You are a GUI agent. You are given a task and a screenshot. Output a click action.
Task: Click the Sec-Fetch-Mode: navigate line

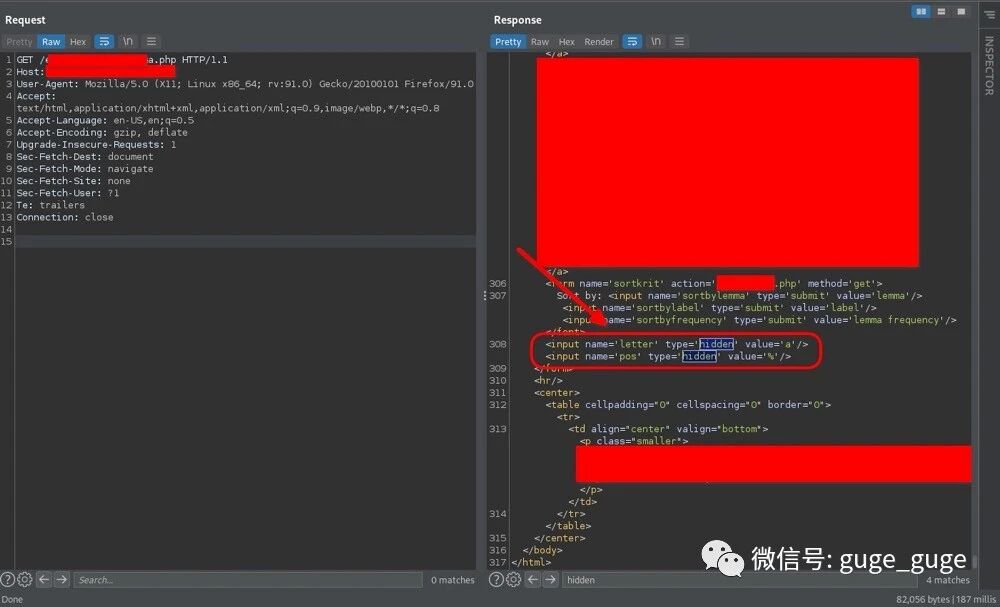[85, 169]
